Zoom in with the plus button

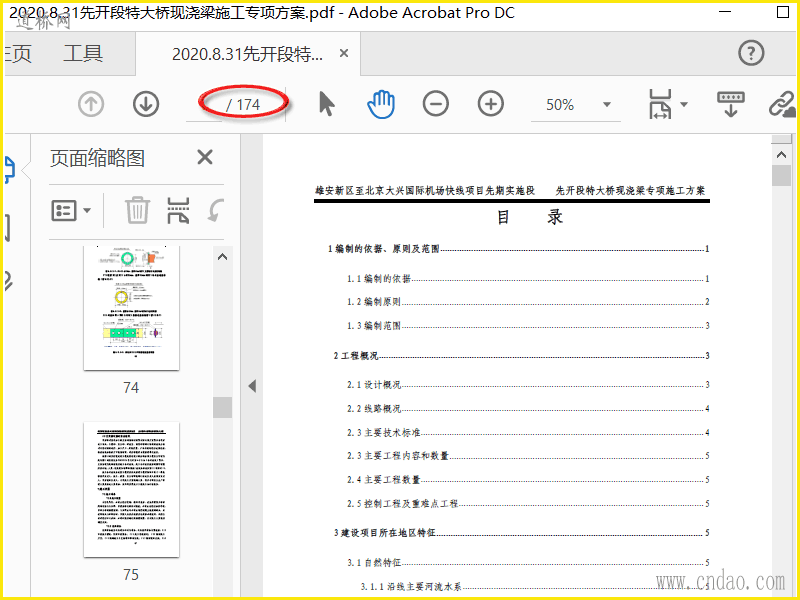coord(491,104)
